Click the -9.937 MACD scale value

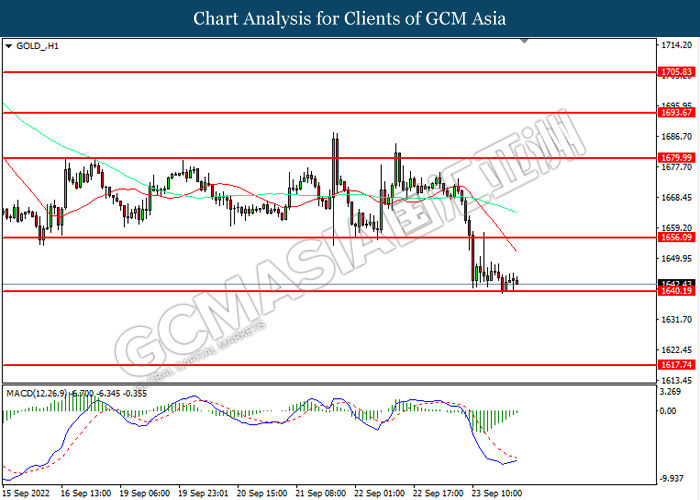(671, 479)
